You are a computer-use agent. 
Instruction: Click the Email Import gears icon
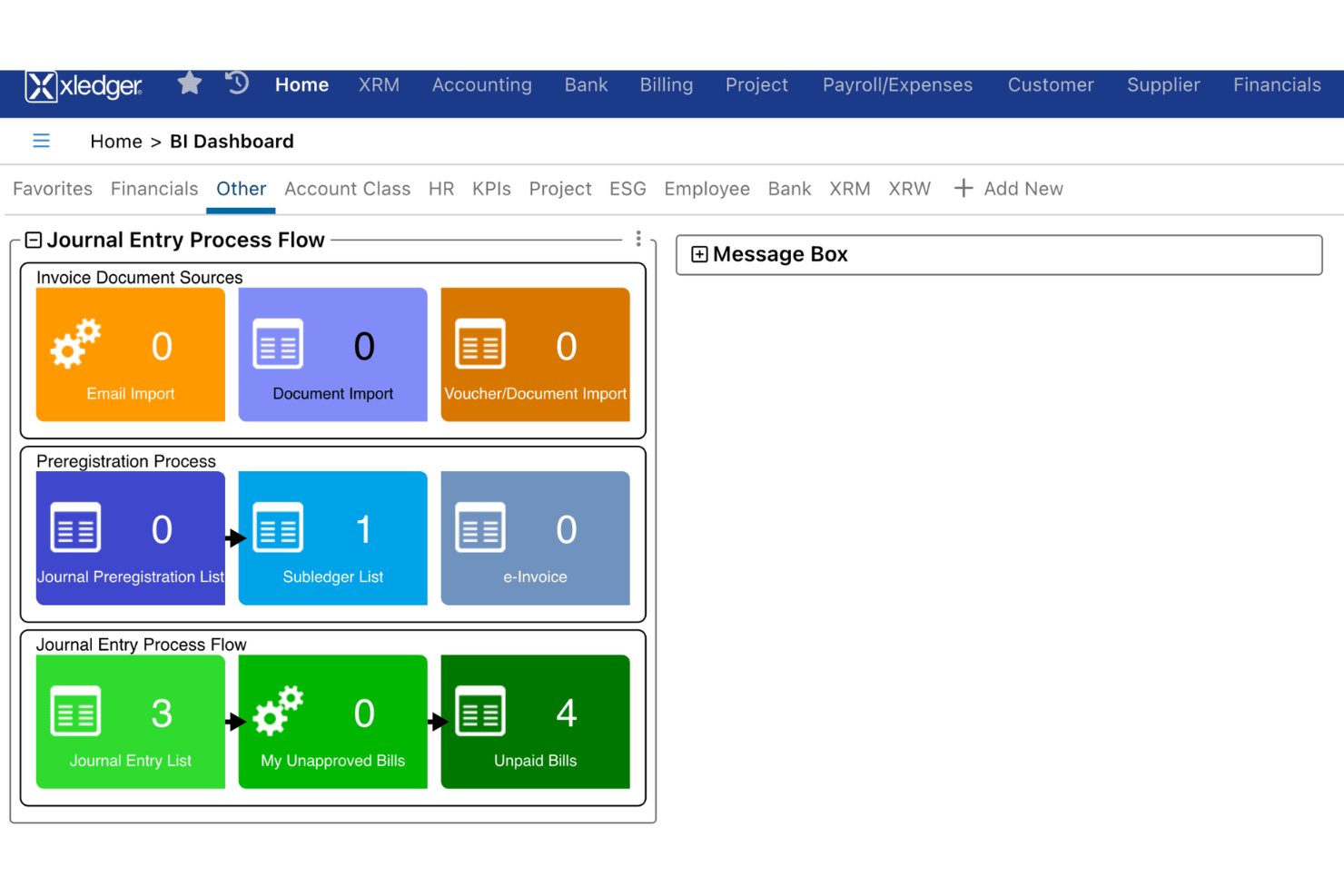click(x=75, y=344)
